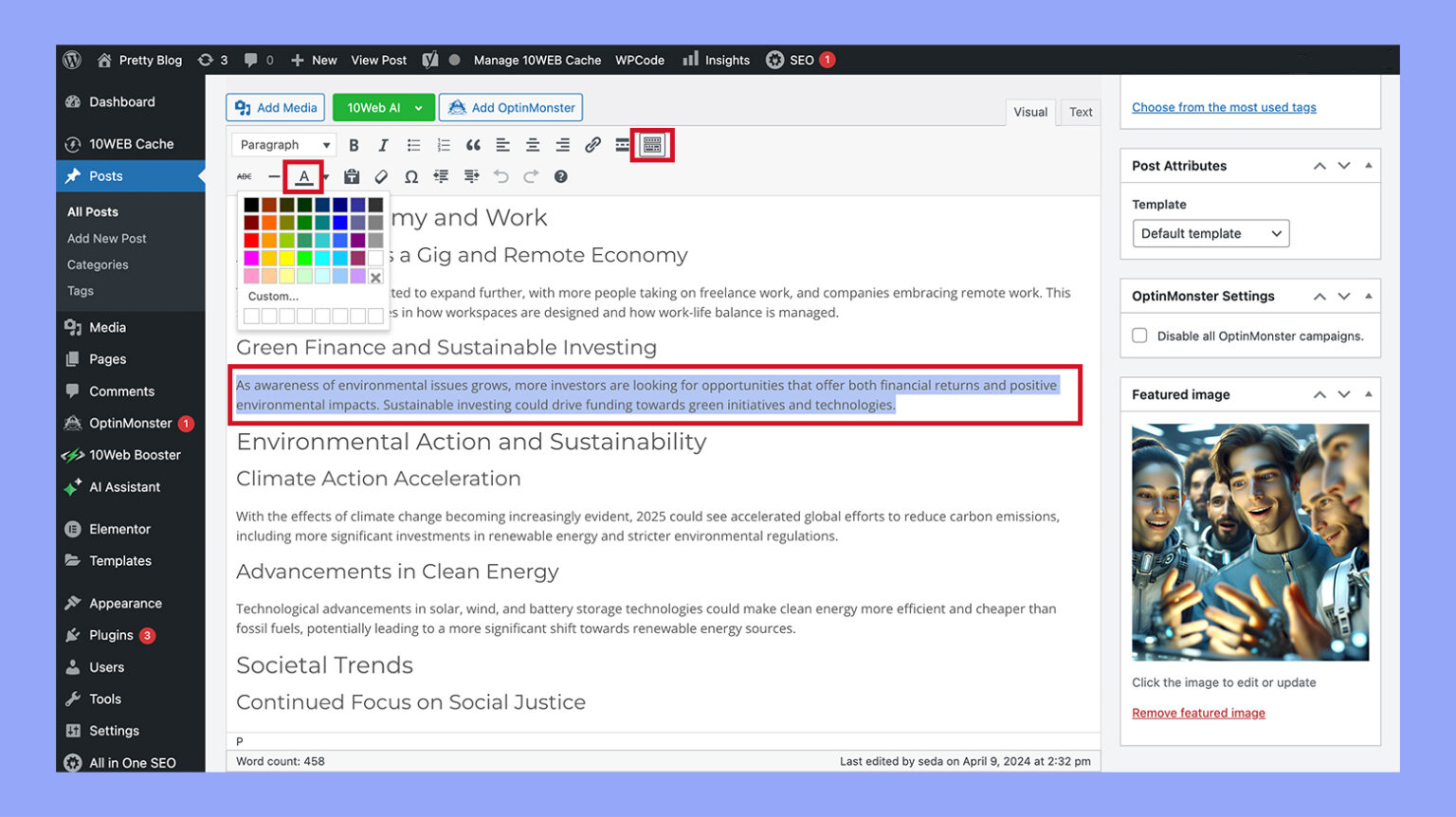Click the featured image thumbnail
1456x817 pixels.
[x=1249, y=542]
